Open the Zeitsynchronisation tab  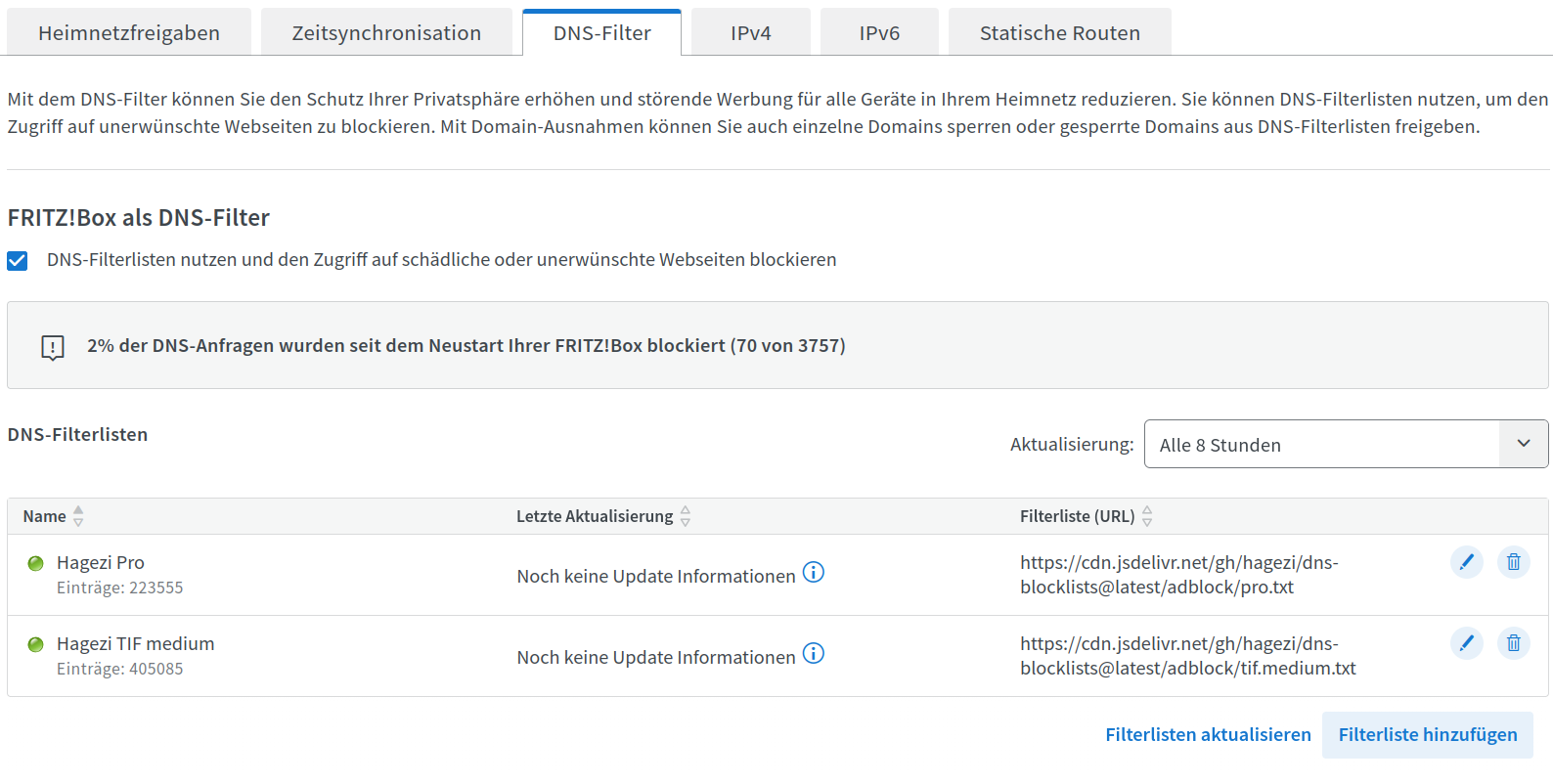(x=386, y=32)
